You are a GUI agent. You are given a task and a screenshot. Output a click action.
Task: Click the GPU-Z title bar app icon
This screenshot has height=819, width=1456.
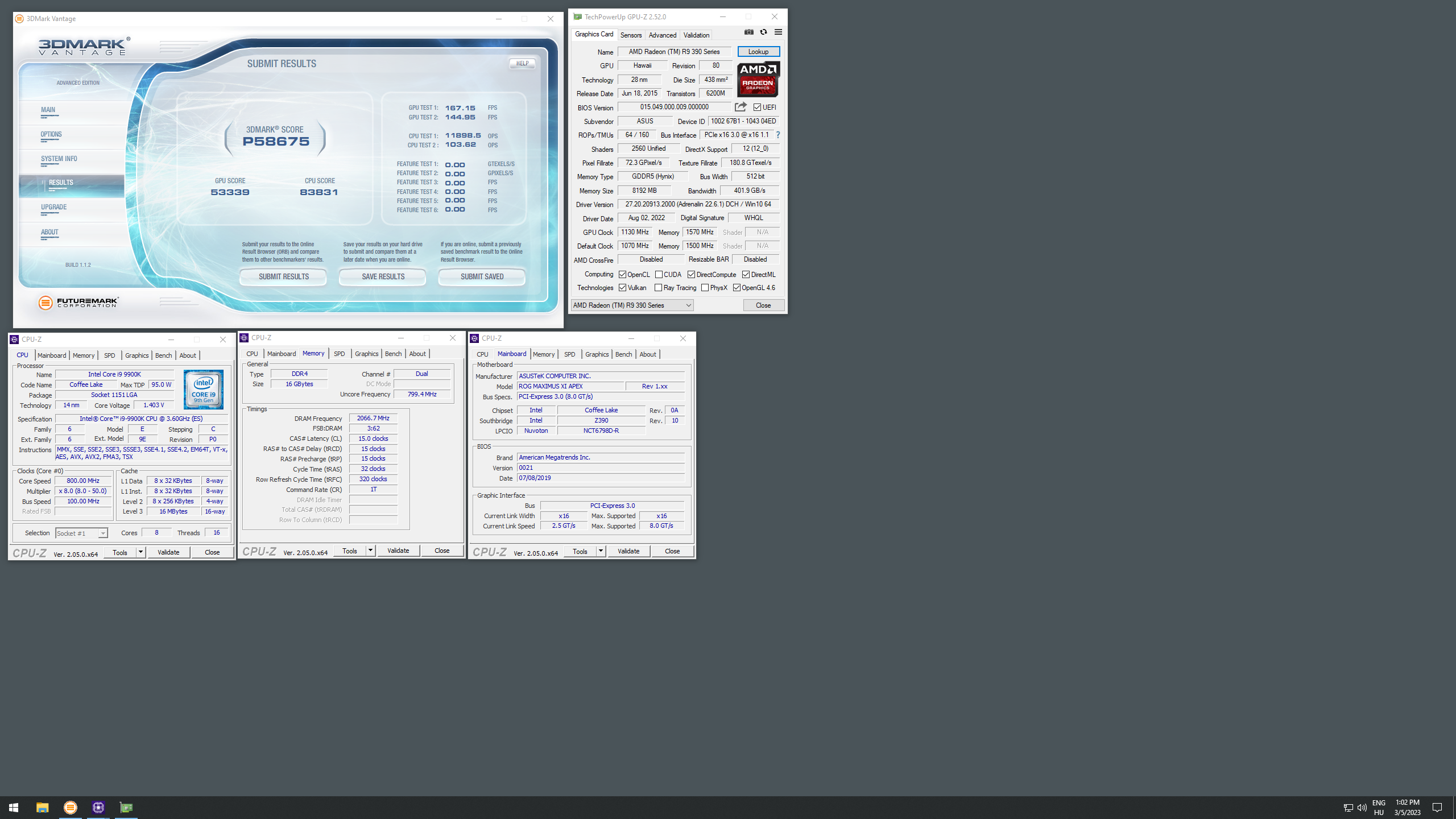click(x=577, y=17)
